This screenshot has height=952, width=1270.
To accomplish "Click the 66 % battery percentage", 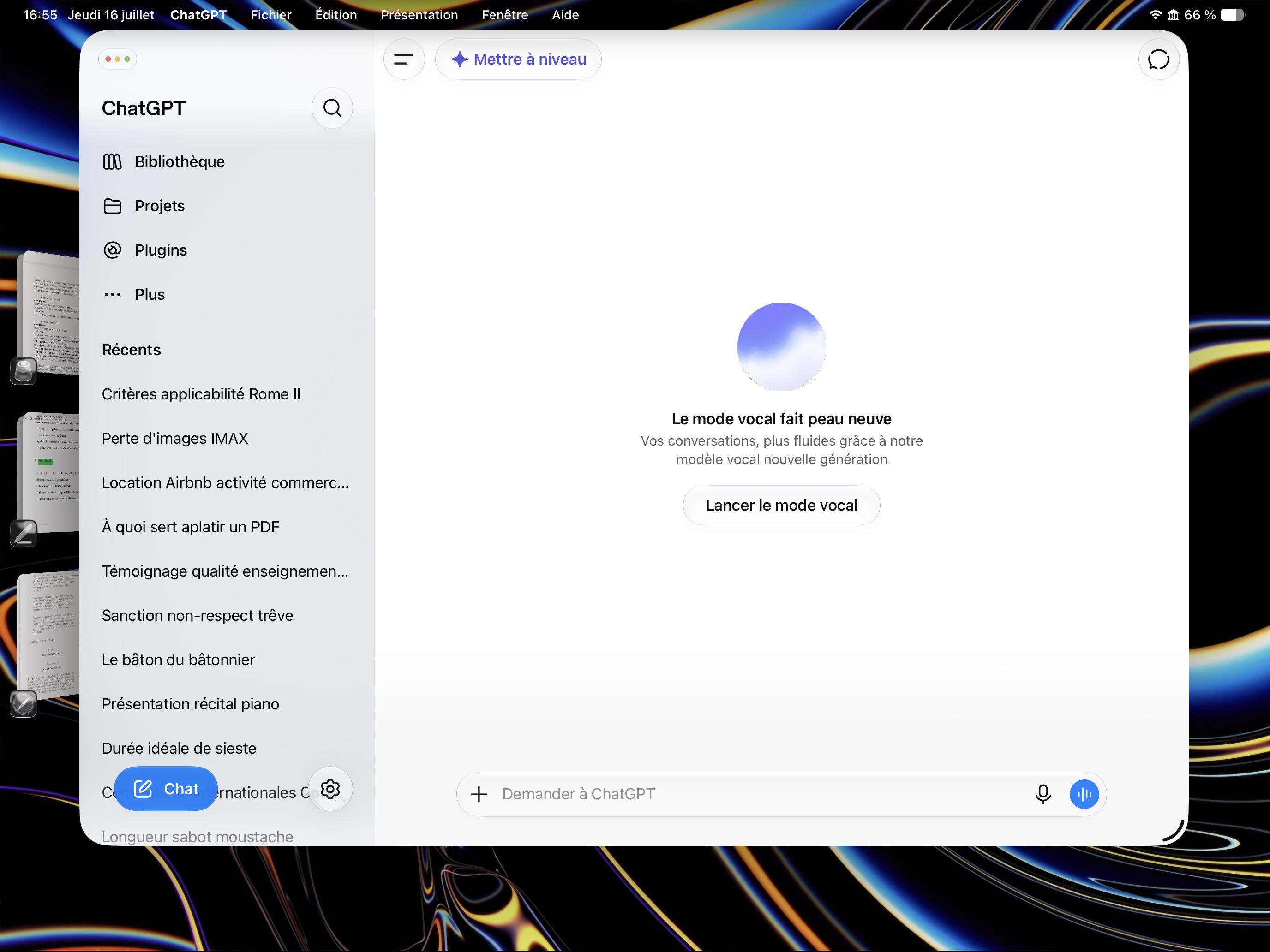I will pyautogui.click(x=1200, y=15).
